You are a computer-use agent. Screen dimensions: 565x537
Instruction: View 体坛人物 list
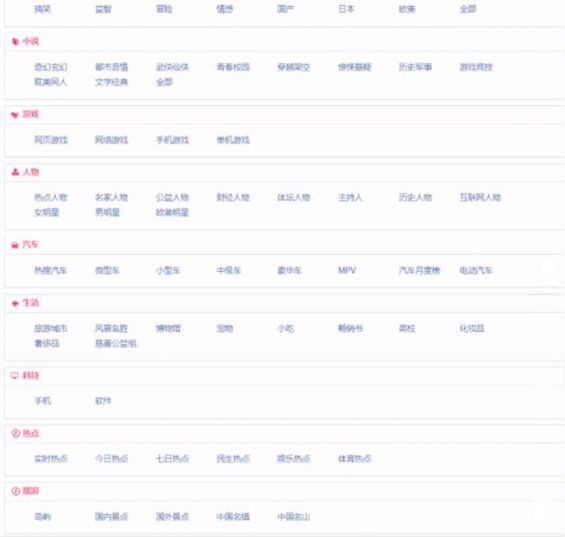(294, 198)
